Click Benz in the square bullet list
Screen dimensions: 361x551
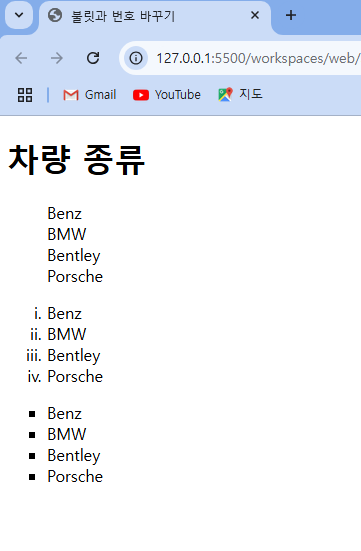click(65, 414)
